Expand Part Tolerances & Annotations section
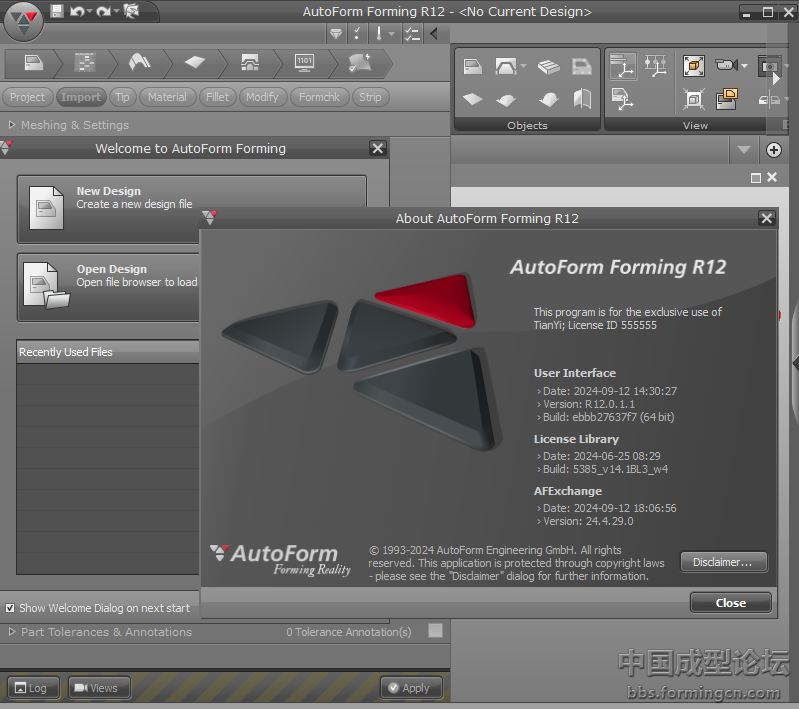Screen dimensions: 799x709 (12, 632)
